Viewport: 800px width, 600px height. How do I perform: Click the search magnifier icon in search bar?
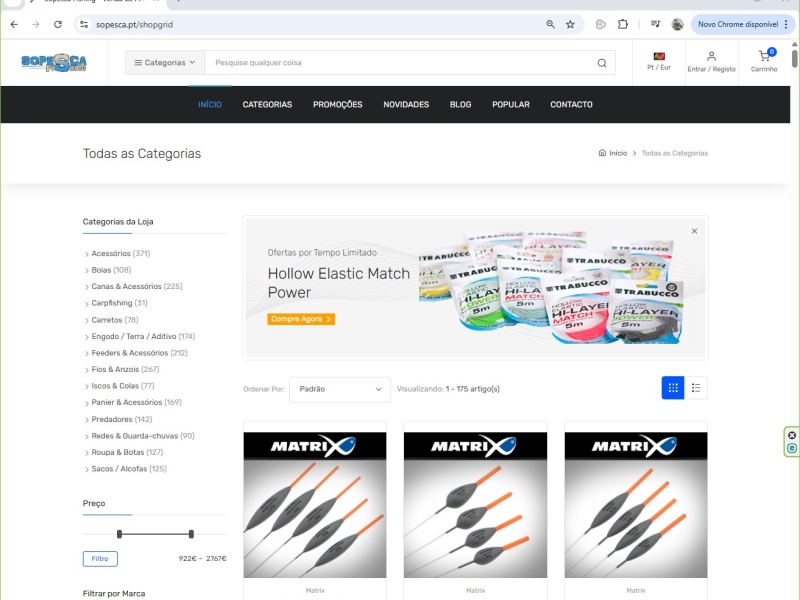coord(602,63)
